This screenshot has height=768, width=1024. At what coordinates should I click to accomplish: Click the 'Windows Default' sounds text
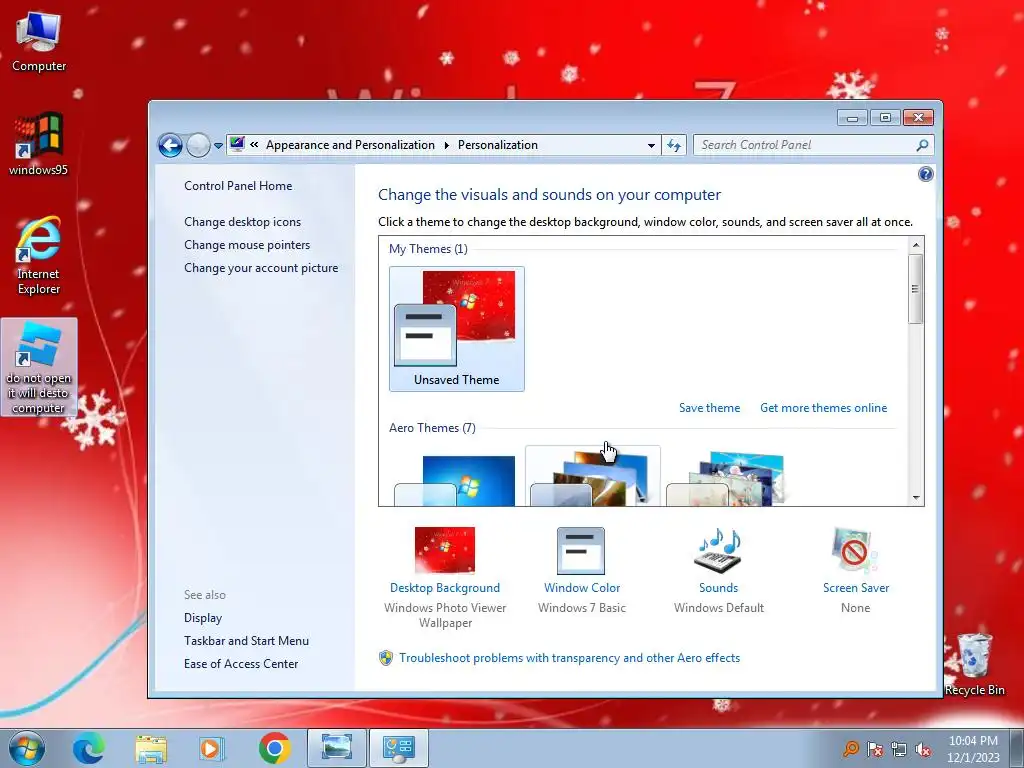[718, 608]
